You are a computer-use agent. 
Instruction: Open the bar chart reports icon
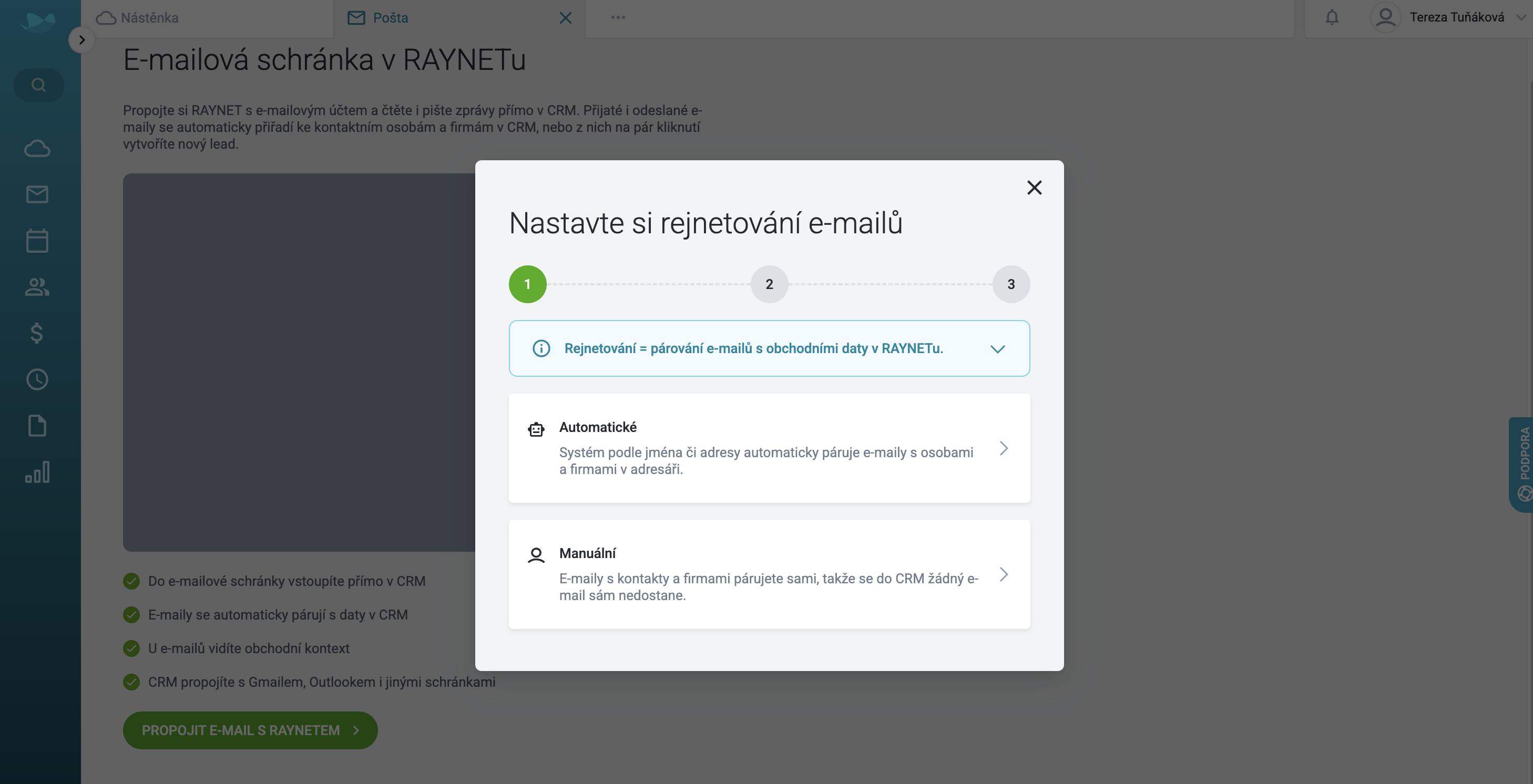tap(37, 472)
